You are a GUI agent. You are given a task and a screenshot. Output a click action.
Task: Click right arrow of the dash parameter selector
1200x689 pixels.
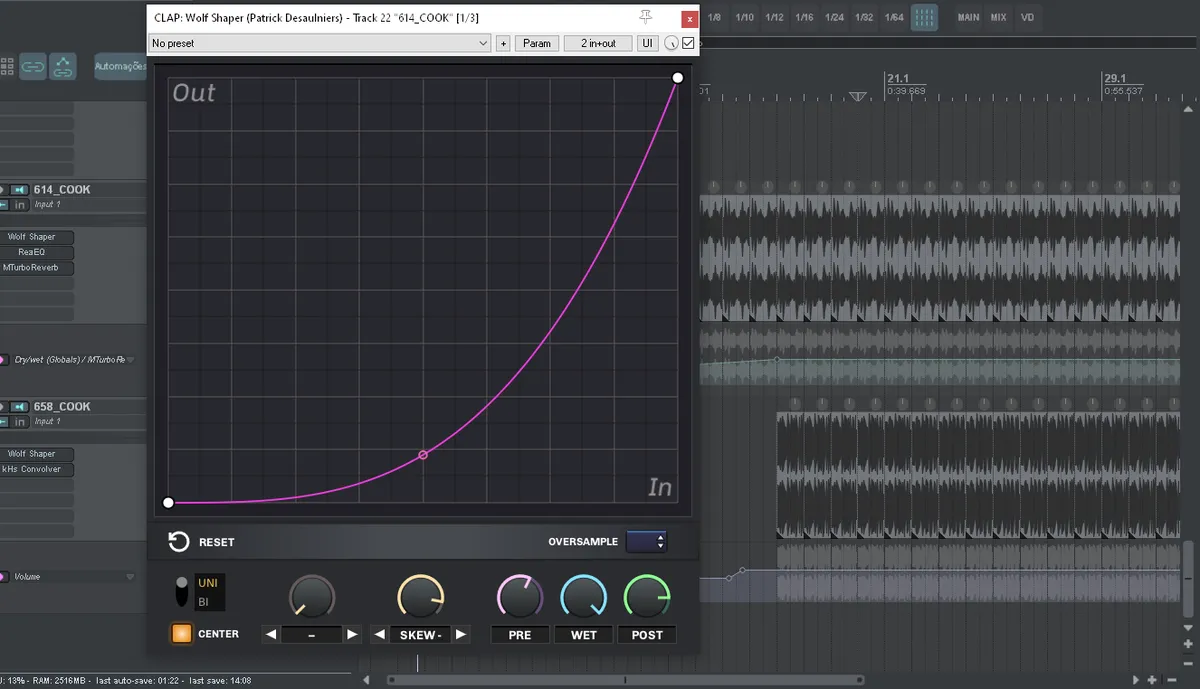(352, 634)
